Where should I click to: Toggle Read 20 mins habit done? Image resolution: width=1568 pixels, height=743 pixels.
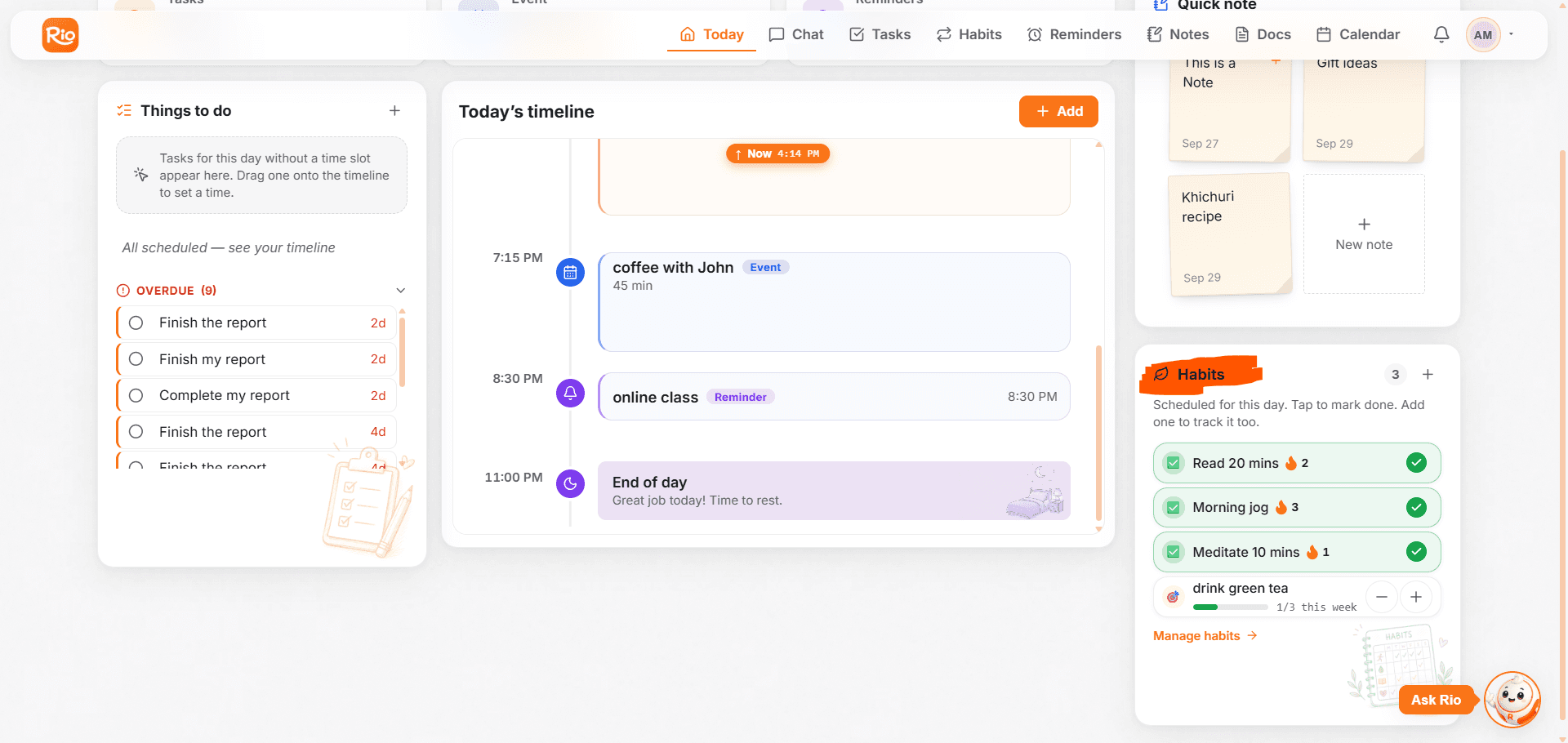tap(1417, 463)
